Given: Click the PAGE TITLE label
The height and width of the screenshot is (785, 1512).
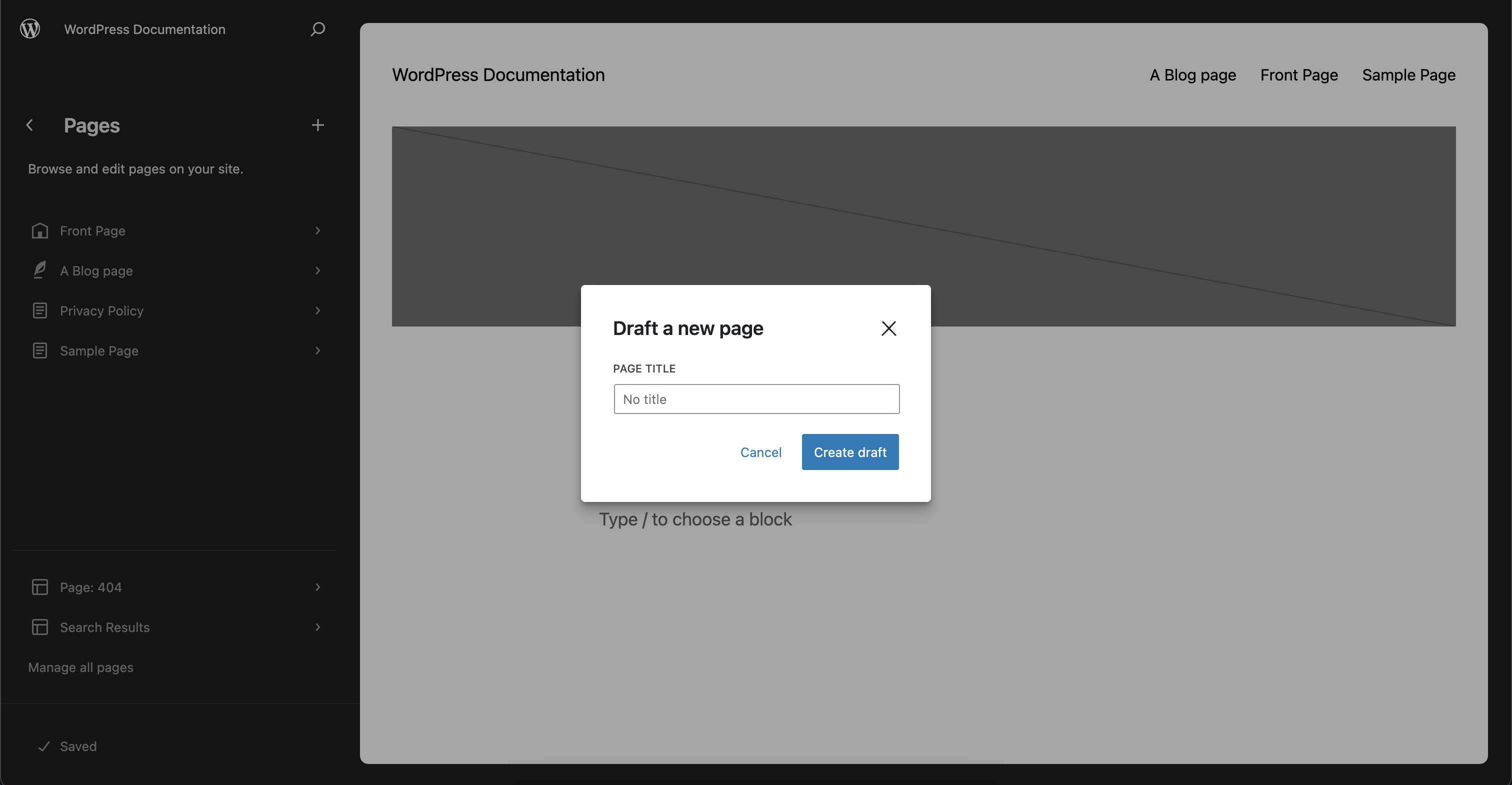Looking at the screenshot, I should (644, 368).
